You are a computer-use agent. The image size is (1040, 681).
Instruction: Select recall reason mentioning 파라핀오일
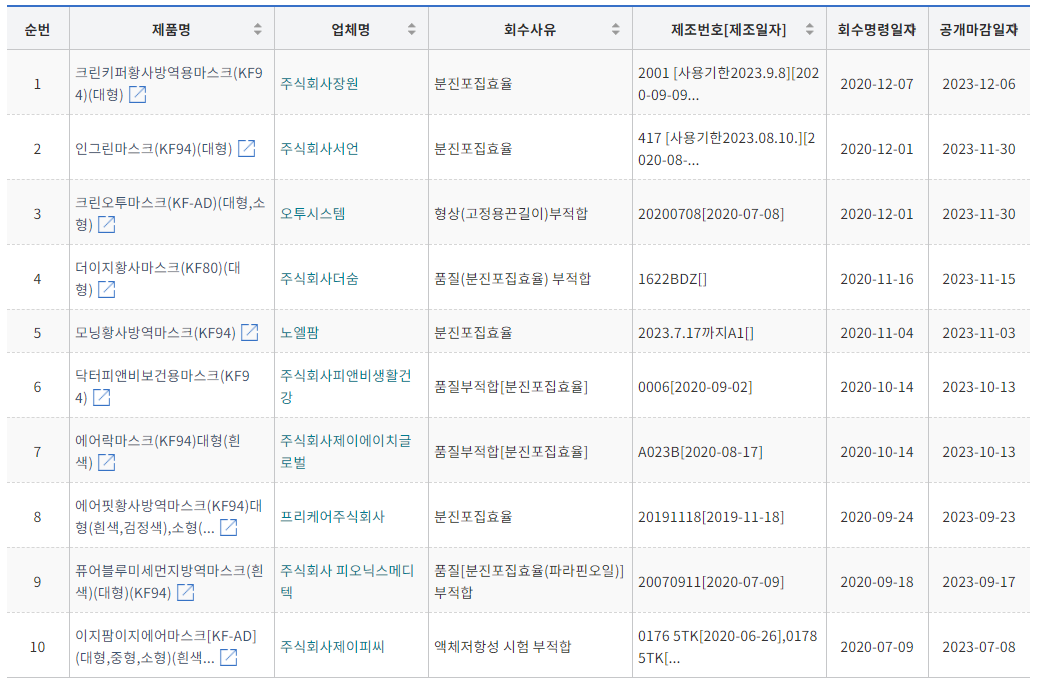pos(529,582)
